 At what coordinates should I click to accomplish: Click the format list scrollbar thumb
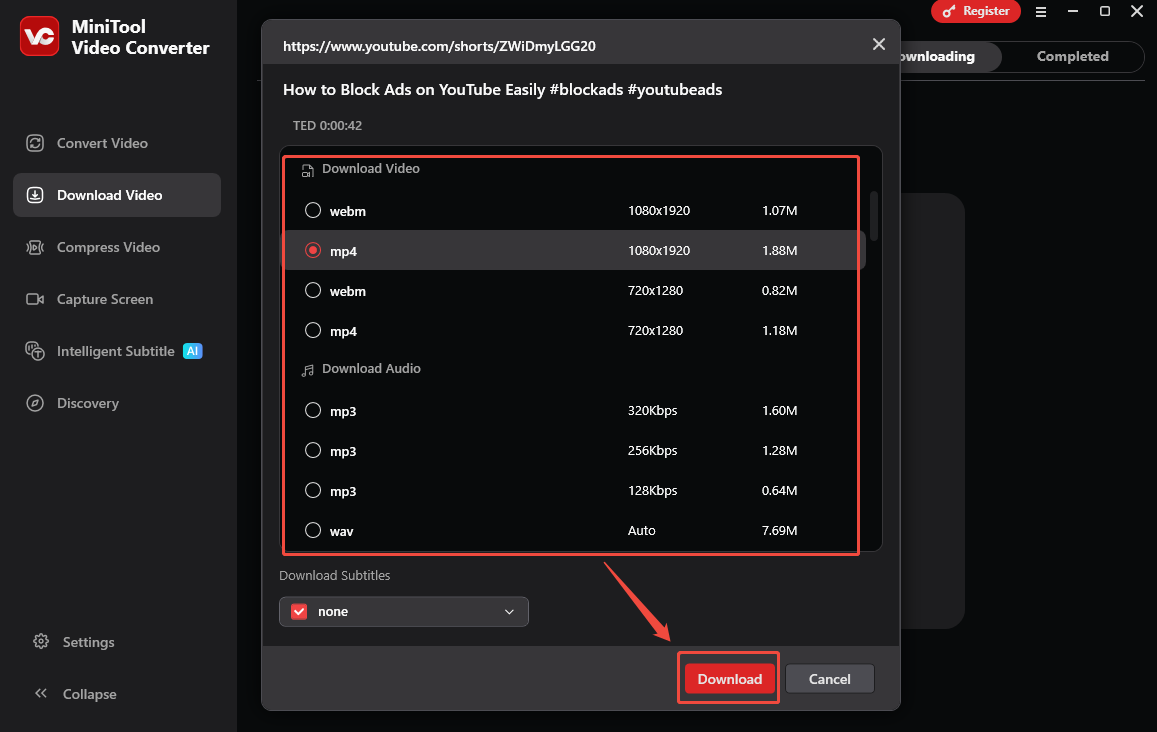click(874, 215)
